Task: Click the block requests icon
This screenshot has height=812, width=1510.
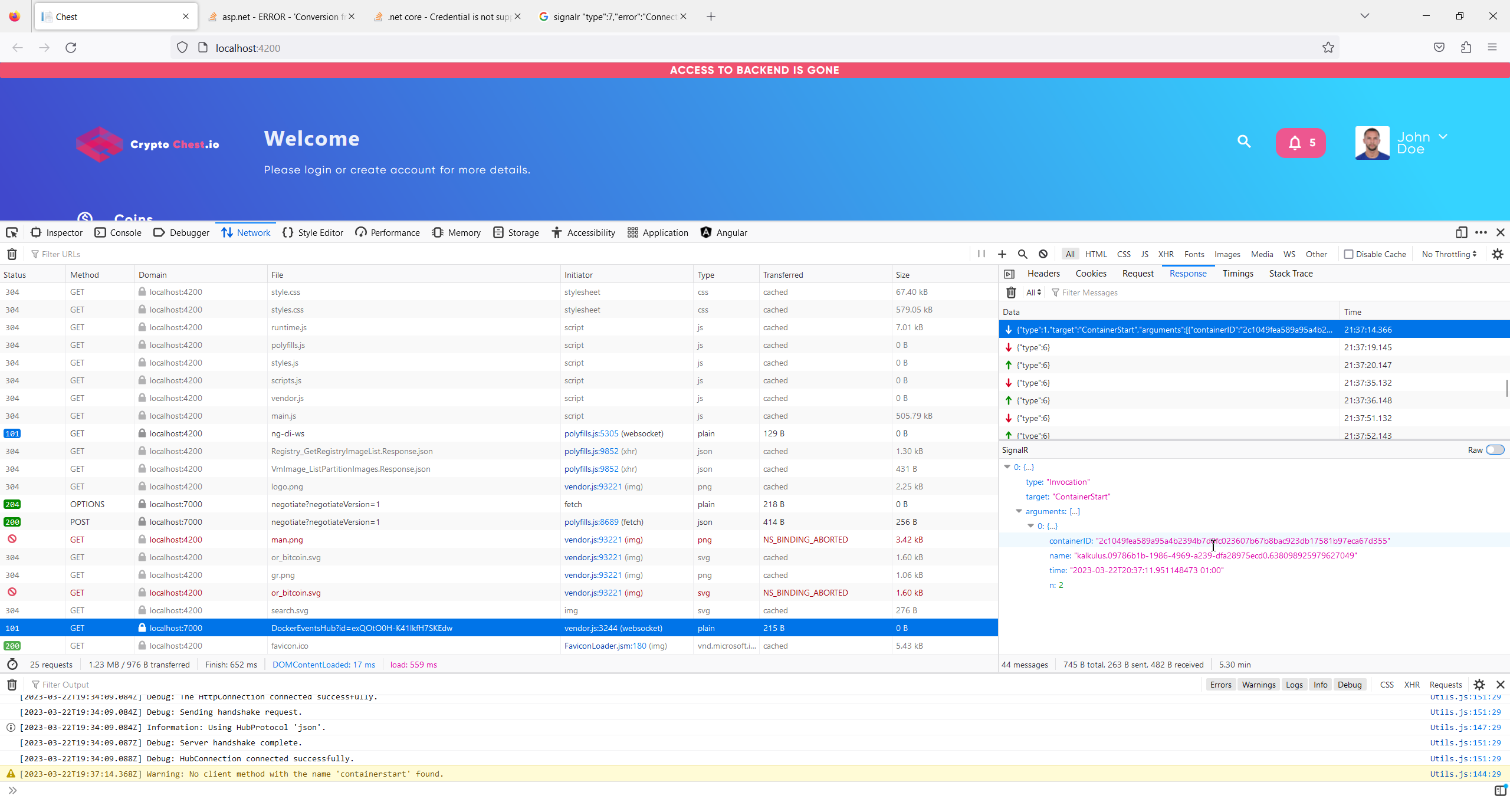Action: coord(1043,254)
